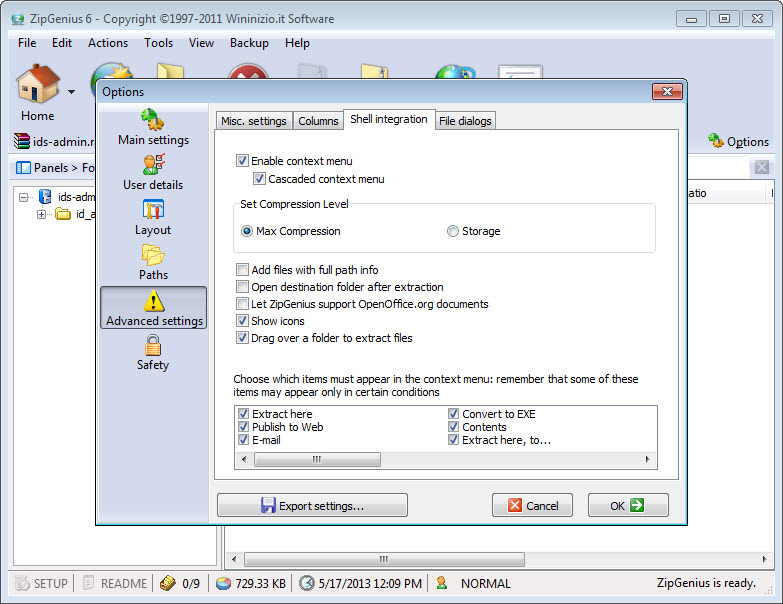Viewport: 783px width, 604px height.
Task: Click the ids-admin archive icon in address bar
Action: [21, 141]
